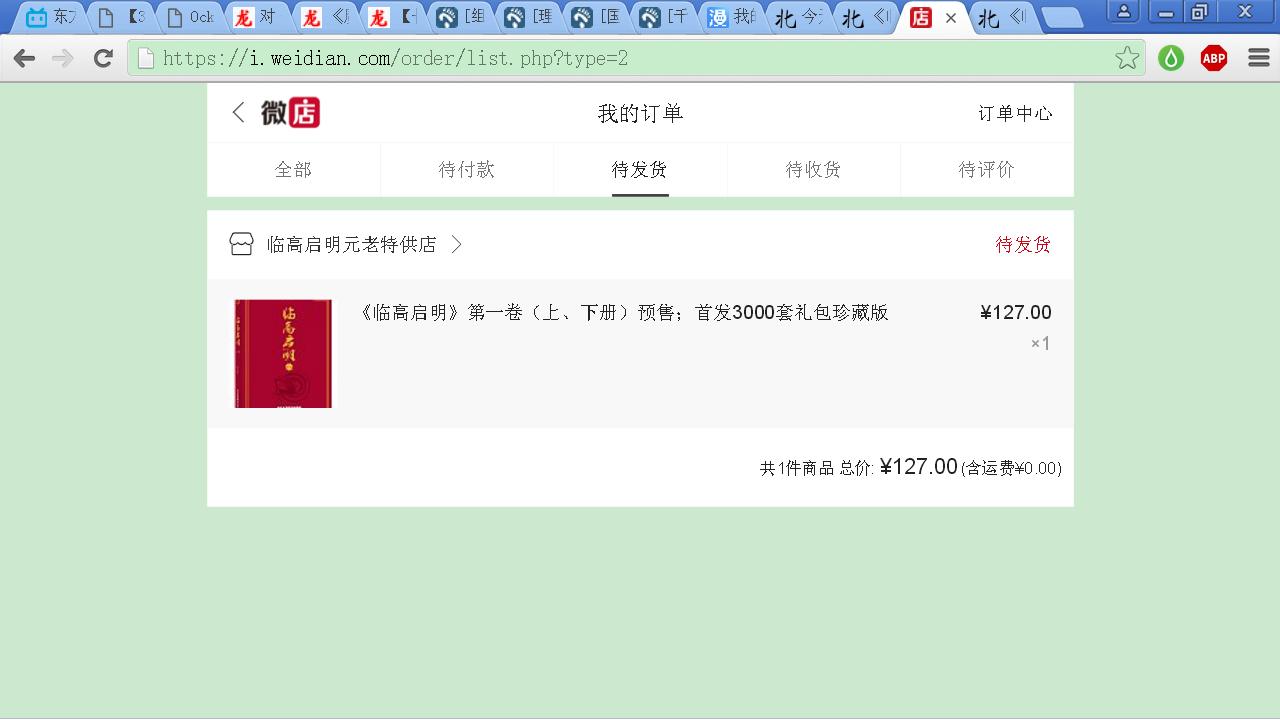The image size is (1280, 720).
Task: Expand shop details via chevron arrow
Action: [457, 245]
